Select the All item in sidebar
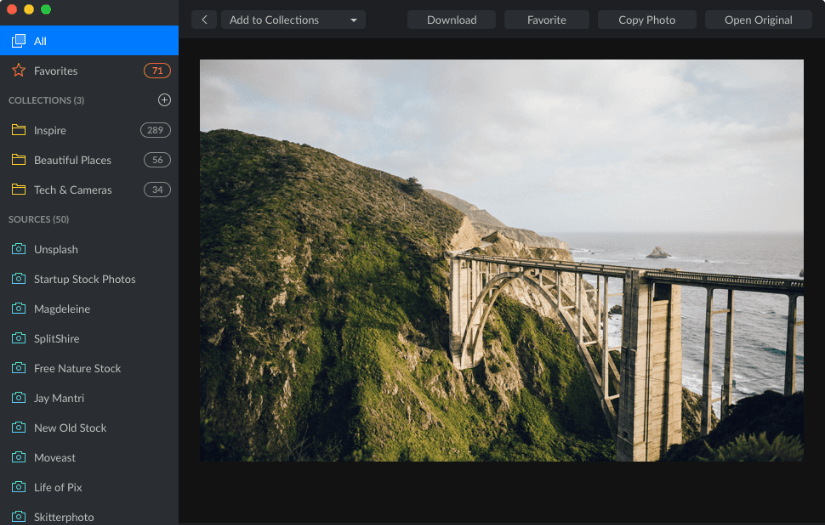This screenshot has height=525, width=825. coord(89,41)
